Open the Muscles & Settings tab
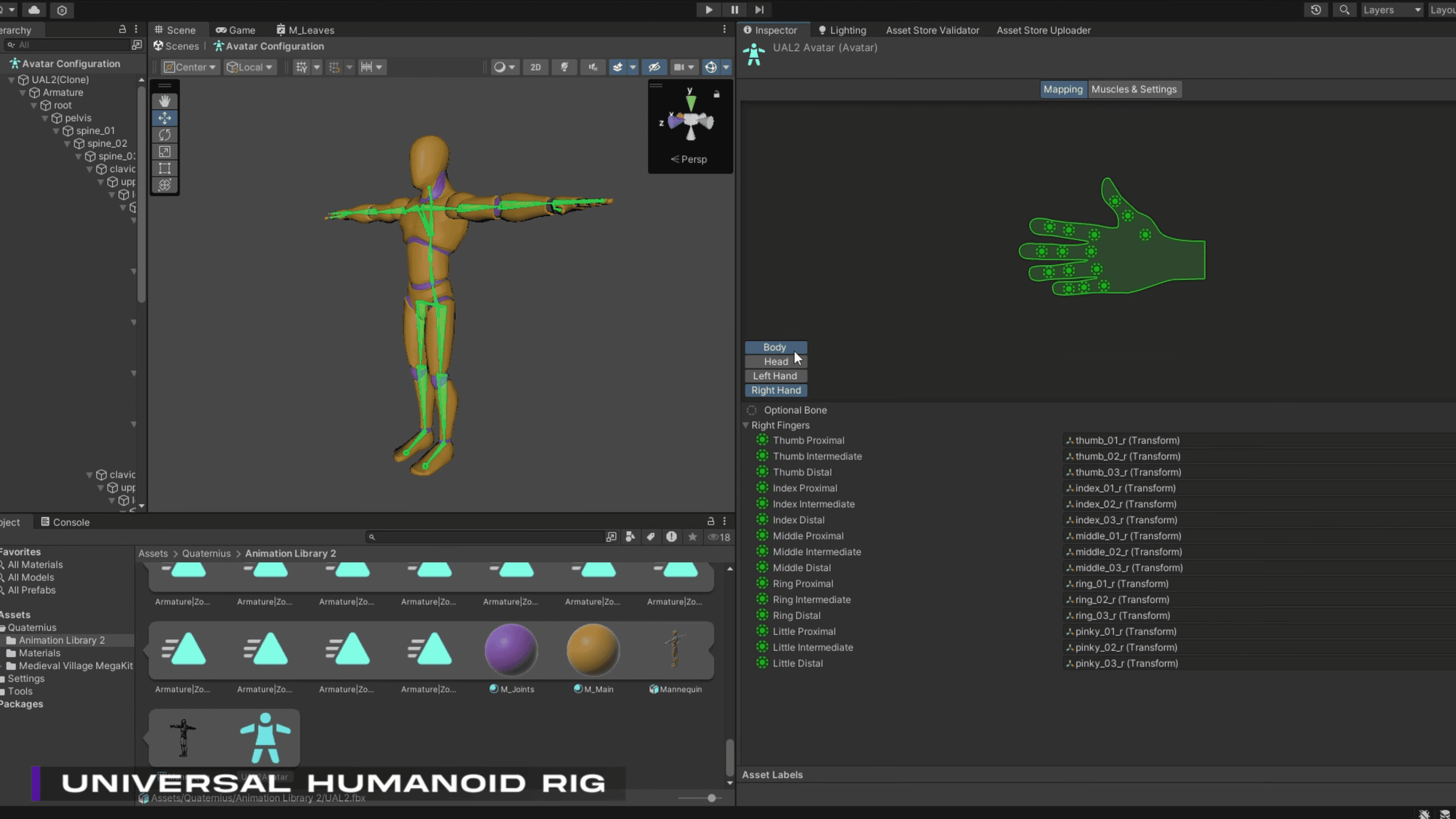Image resolution: width=1456 pixels, height=819 pixels. (1134, 89)
